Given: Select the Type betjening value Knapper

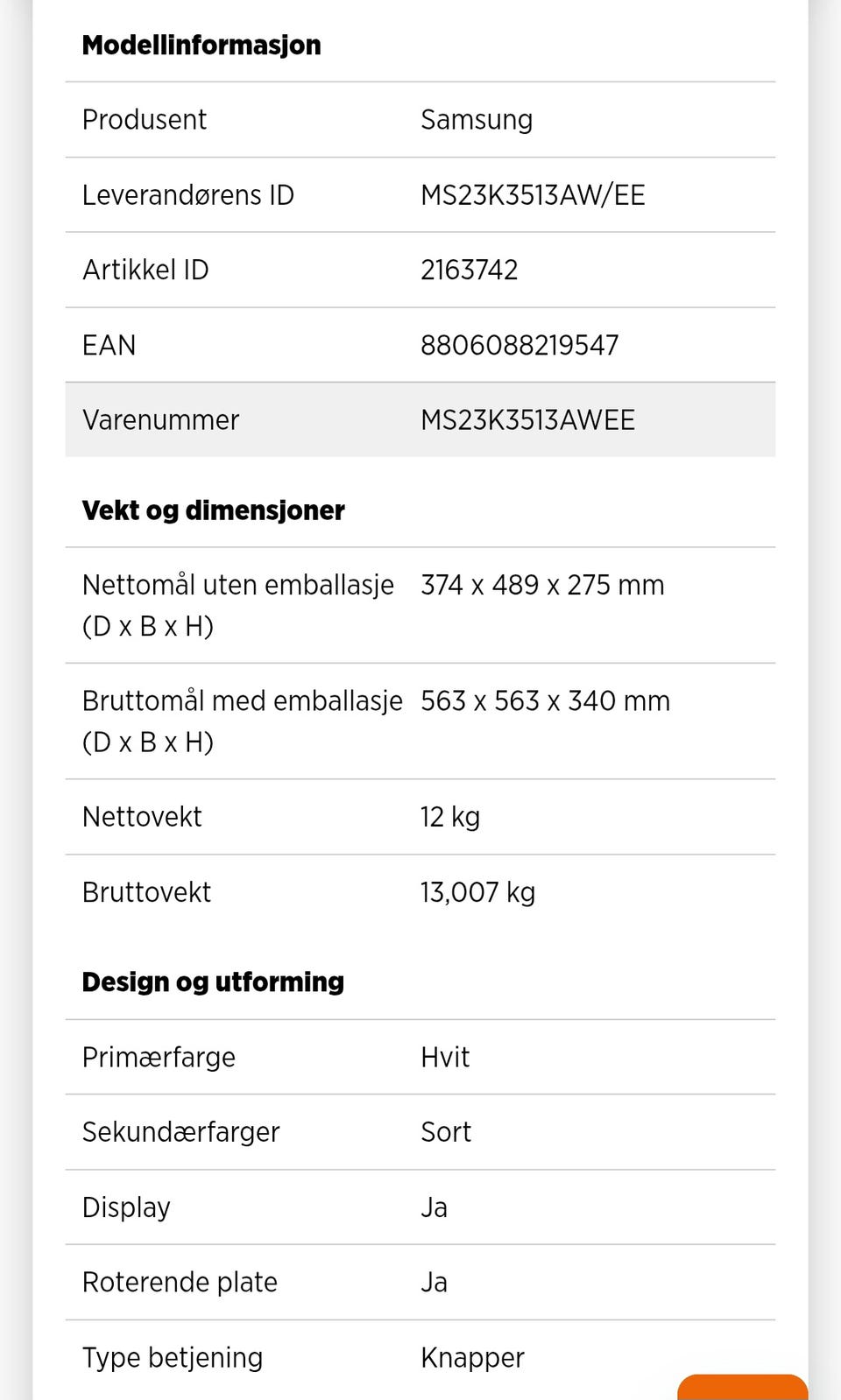Looking at the screenshot, I should (x=472, y=1358).
